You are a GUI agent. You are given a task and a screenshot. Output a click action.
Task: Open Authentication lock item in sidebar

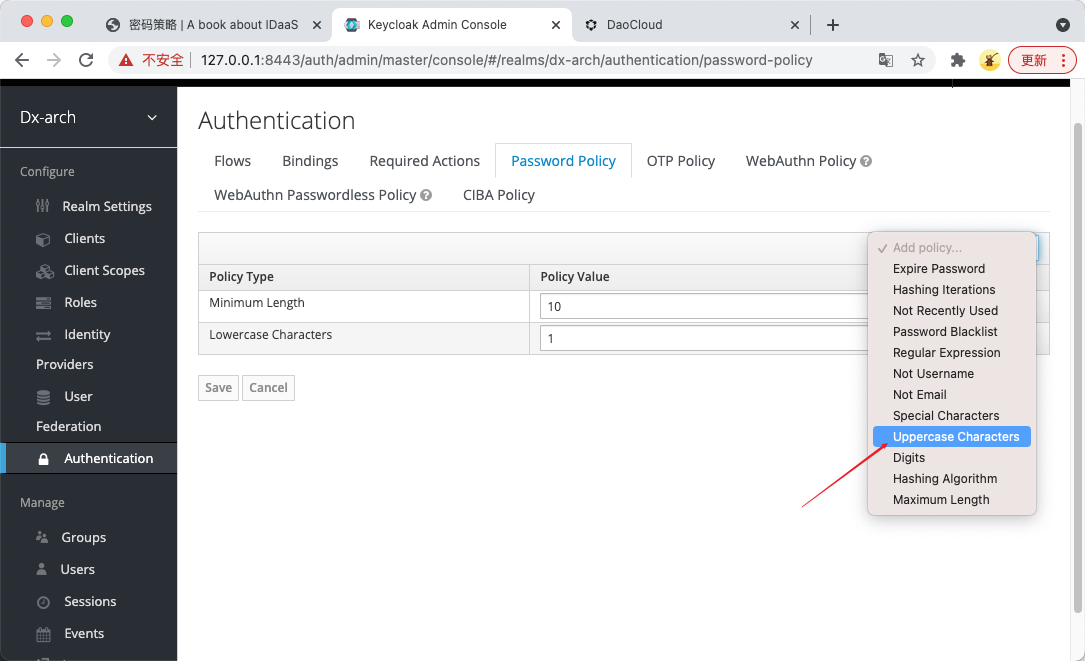click(x=91, y=458)
